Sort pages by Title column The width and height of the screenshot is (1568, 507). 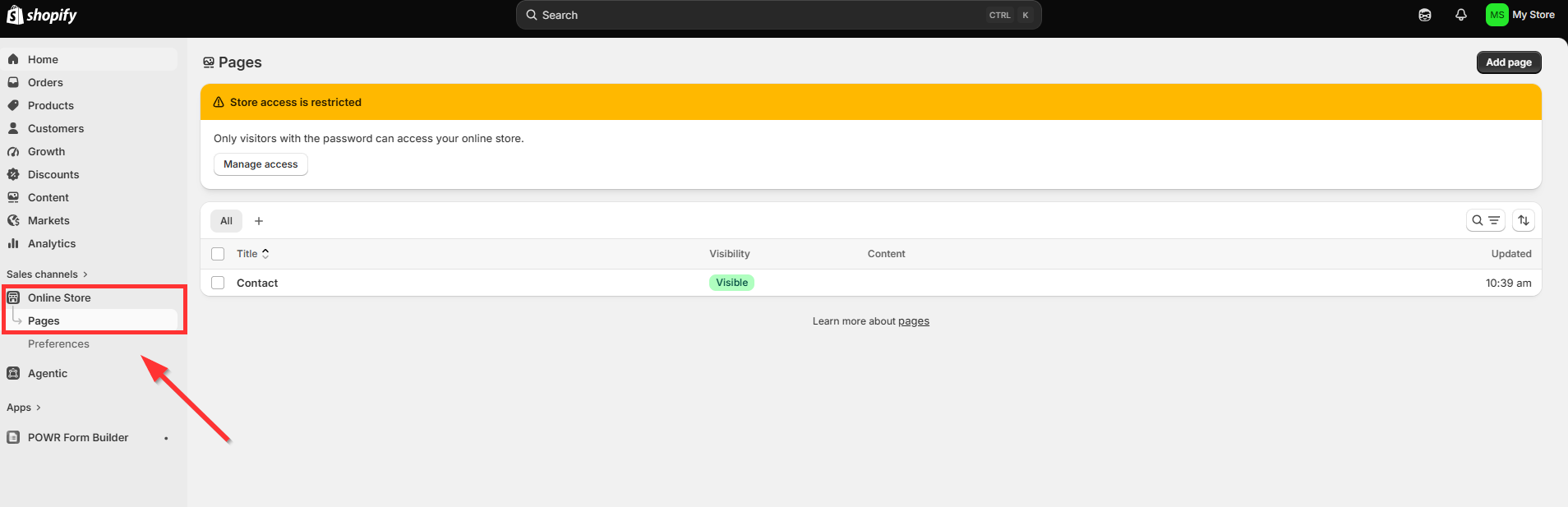pyautogui.click(x=253, y=254)
